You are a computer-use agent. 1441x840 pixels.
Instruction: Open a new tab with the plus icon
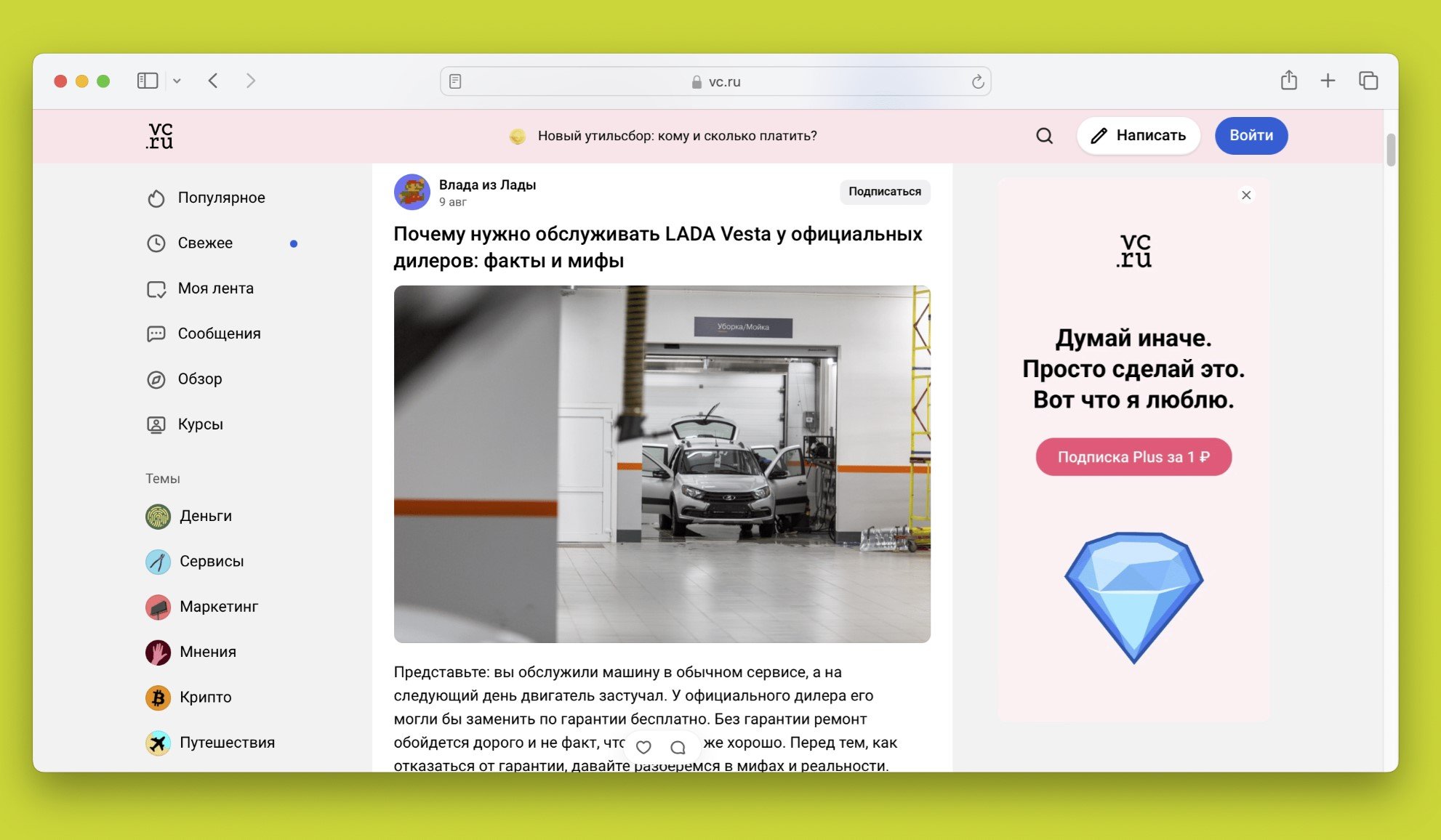tap(1328, 81)
